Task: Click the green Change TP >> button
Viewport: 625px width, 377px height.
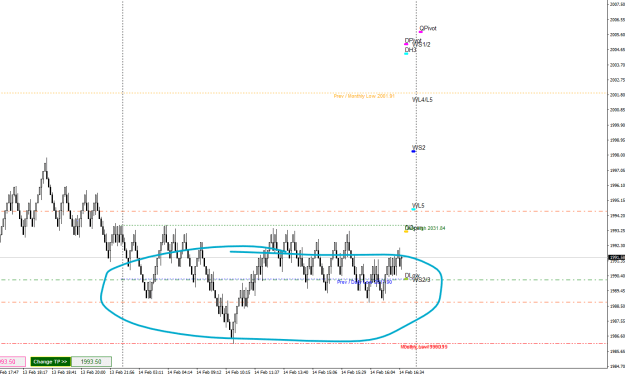Action: 51,362
